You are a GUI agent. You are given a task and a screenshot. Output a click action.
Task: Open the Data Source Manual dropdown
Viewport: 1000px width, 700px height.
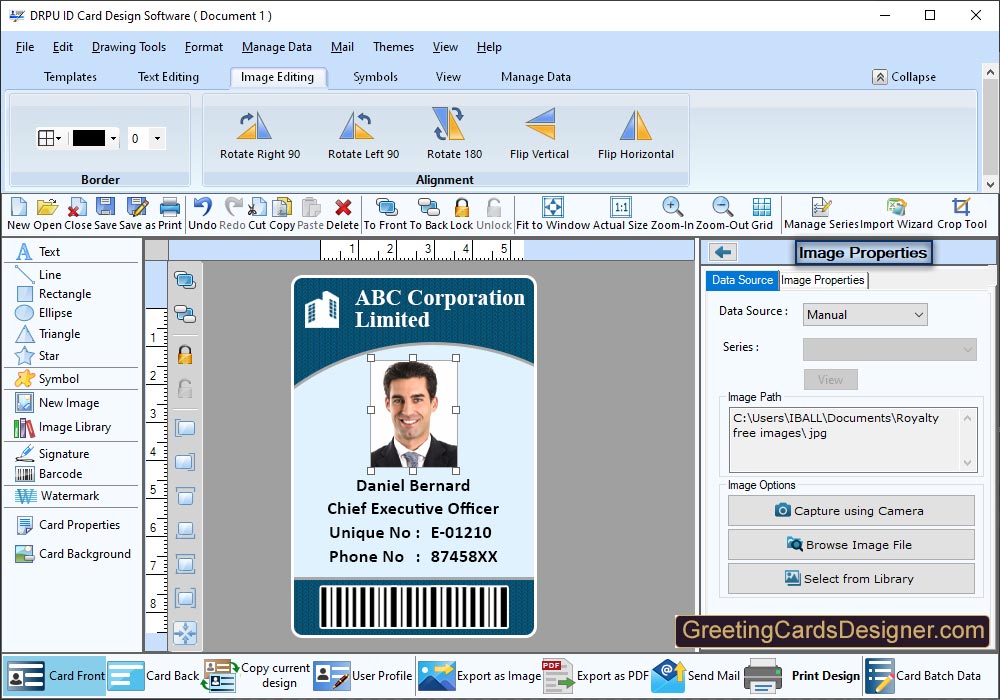(865, 315)
